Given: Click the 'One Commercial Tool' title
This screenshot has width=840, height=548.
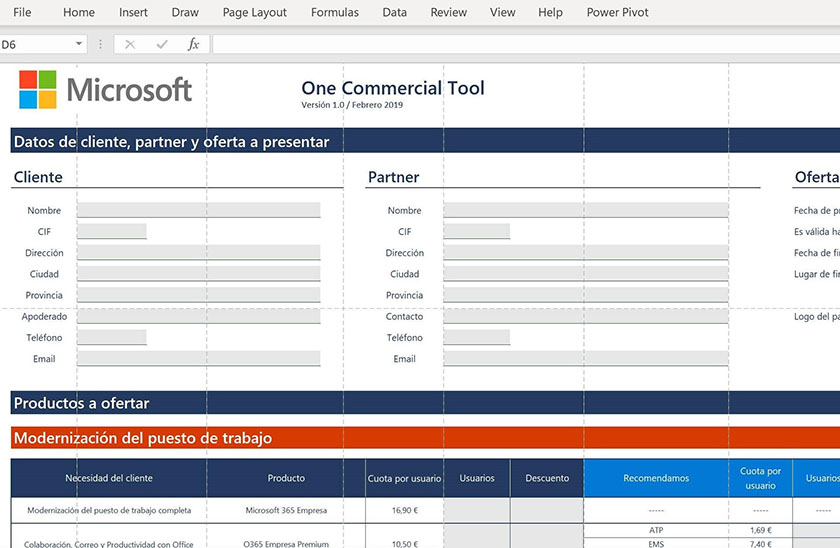Looking at the screenshot, I should pyautogui.click(x=393, y=88).
